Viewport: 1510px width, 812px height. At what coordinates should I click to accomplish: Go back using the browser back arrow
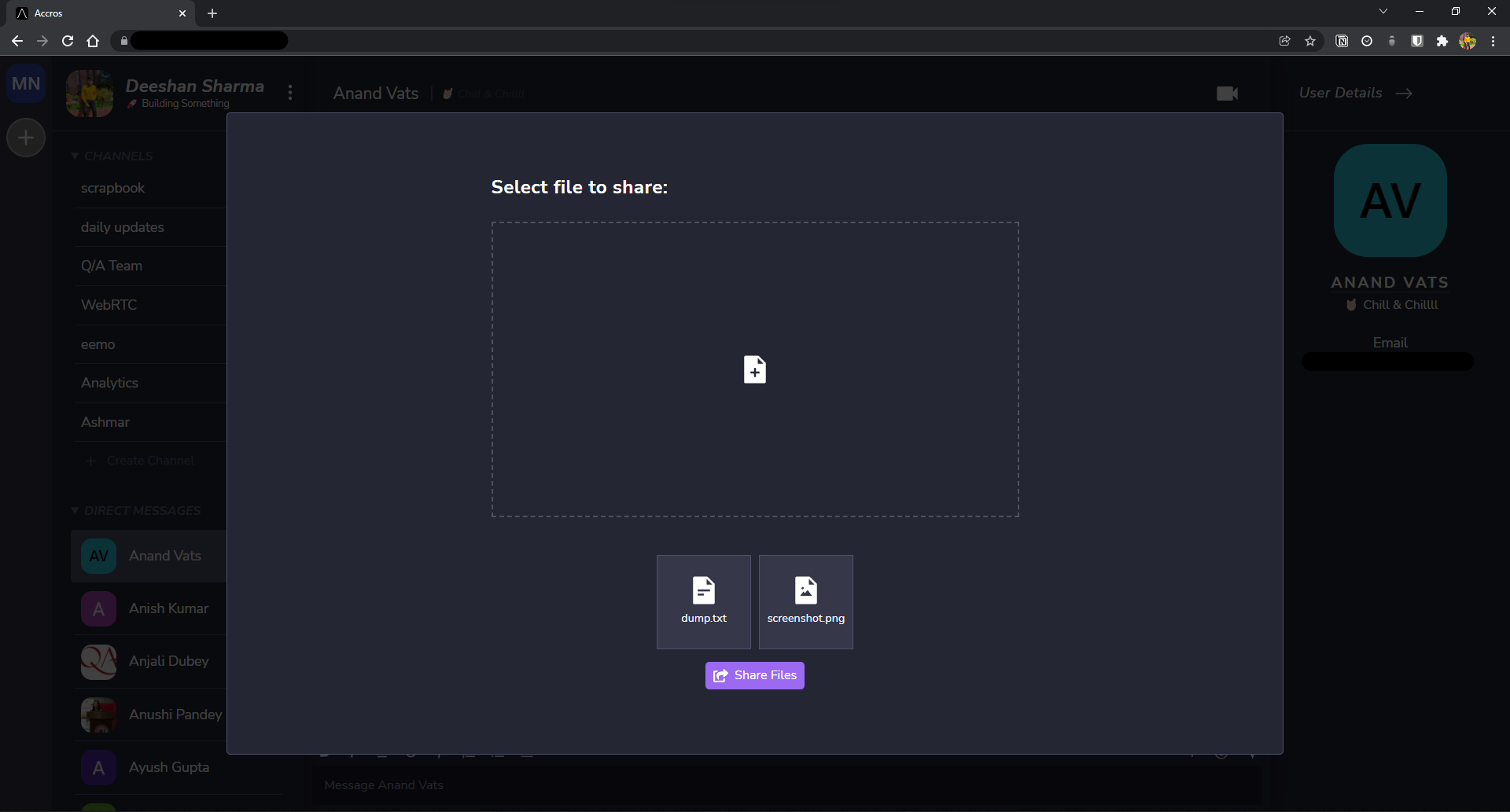[17, 40]
